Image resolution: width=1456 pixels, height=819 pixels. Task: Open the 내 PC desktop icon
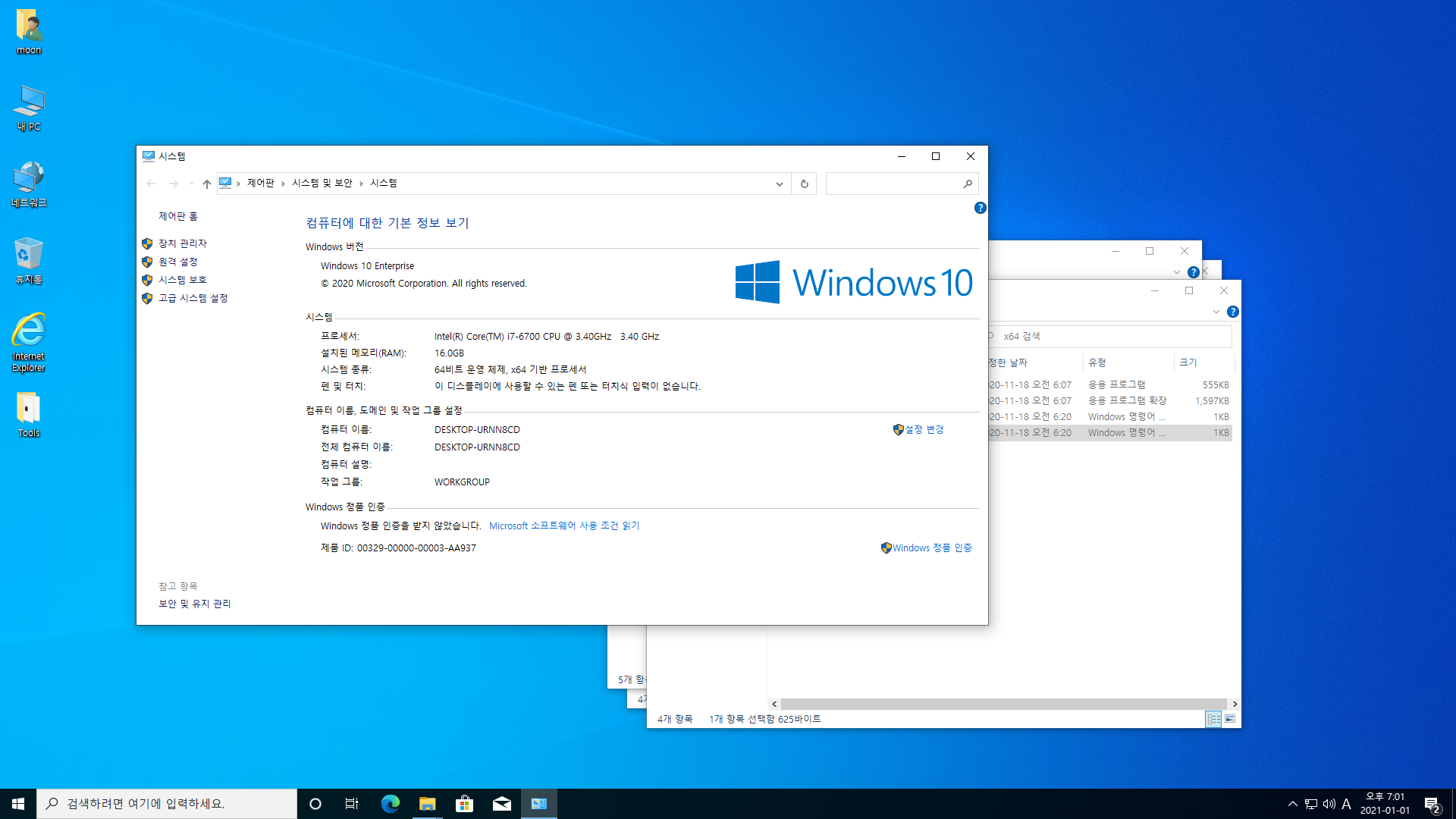tap(29, 108)
